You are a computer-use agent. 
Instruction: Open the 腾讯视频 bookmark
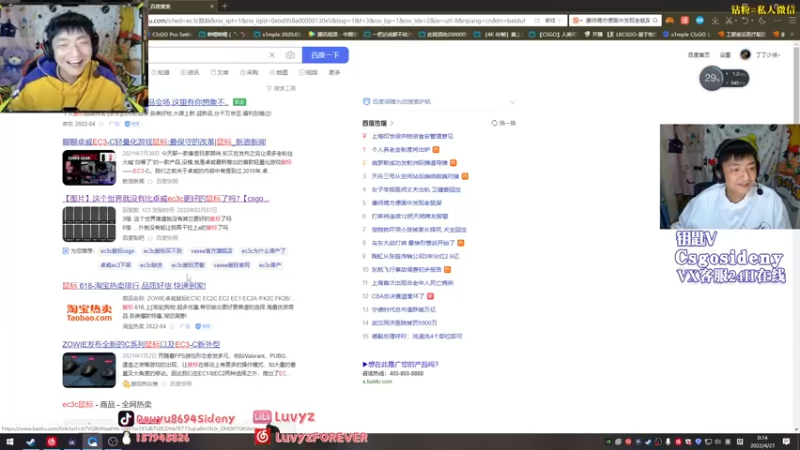pos(333,34)
